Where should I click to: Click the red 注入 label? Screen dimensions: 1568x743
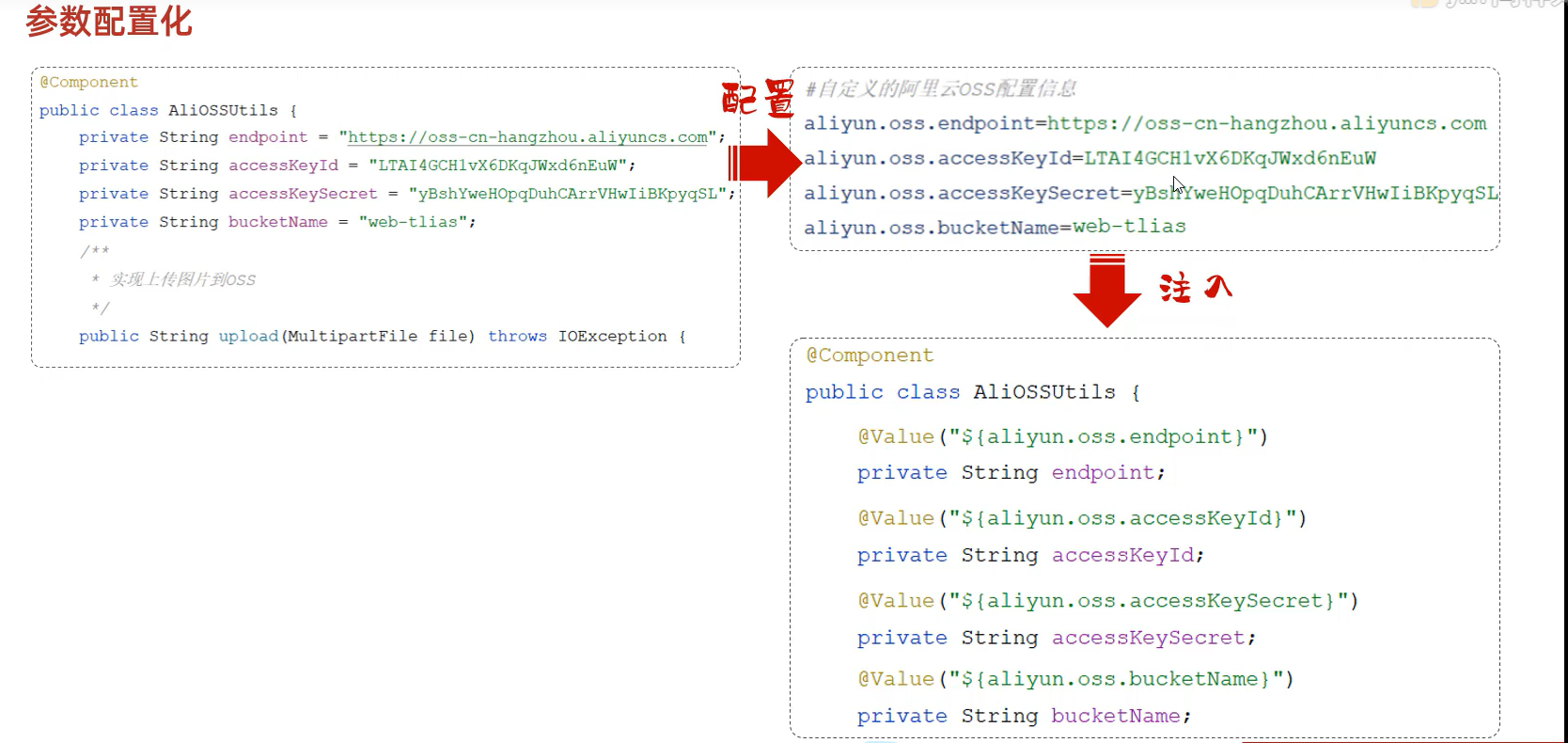[1195, 287]
